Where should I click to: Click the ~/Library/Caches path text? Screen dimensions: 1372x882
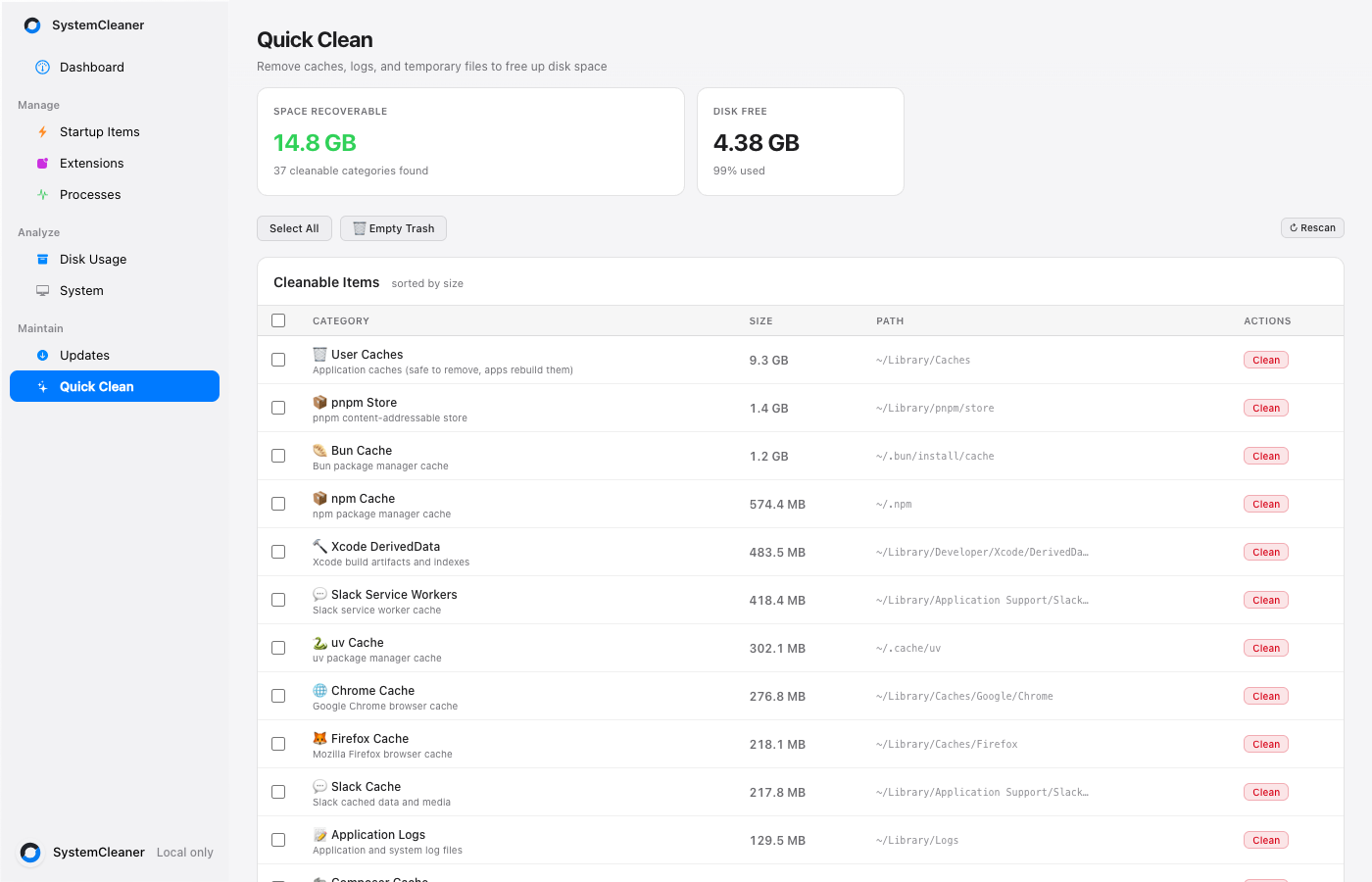[923, 361]
